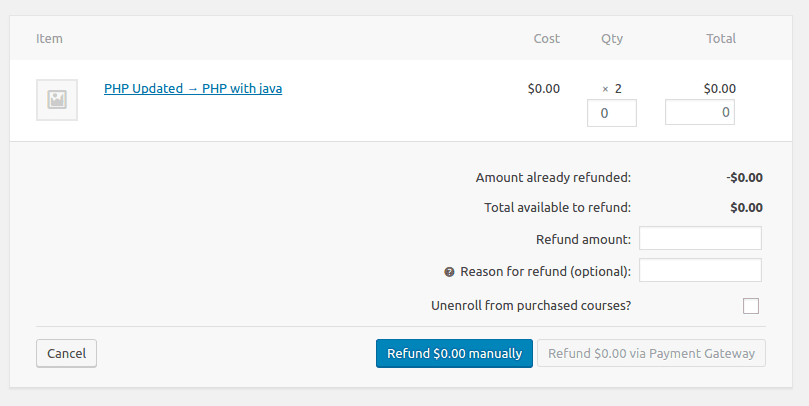Click into the Refund amount field
Viewport: 809px width, 406px height.
tap(700, 238)
